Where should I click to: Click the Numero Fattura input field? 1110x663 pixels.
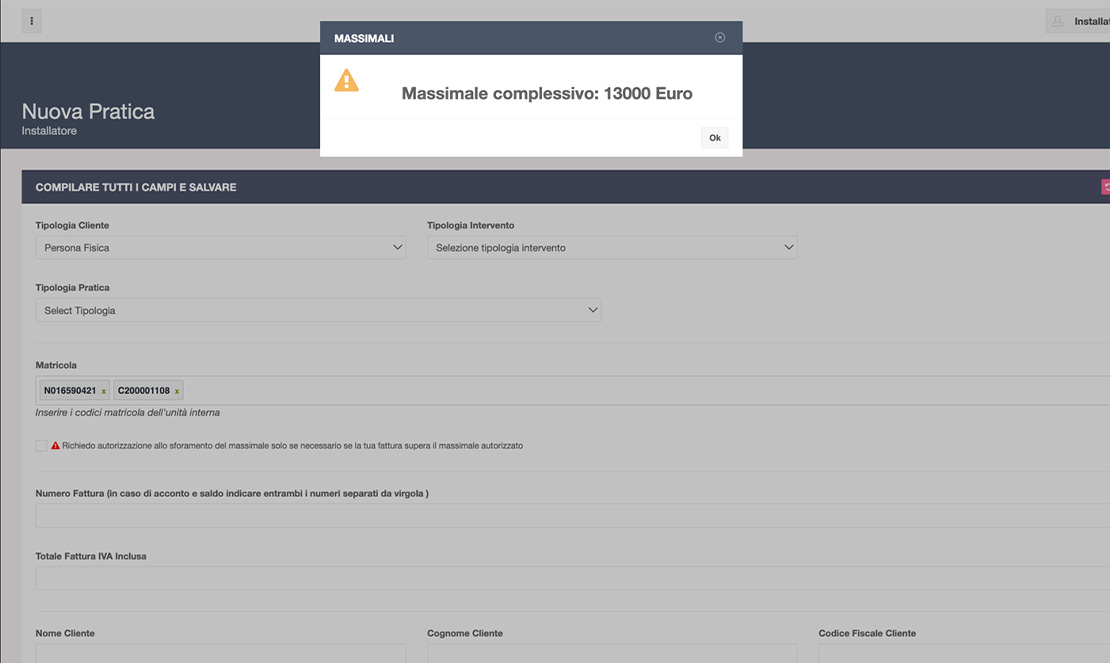[x=572, y=516]
